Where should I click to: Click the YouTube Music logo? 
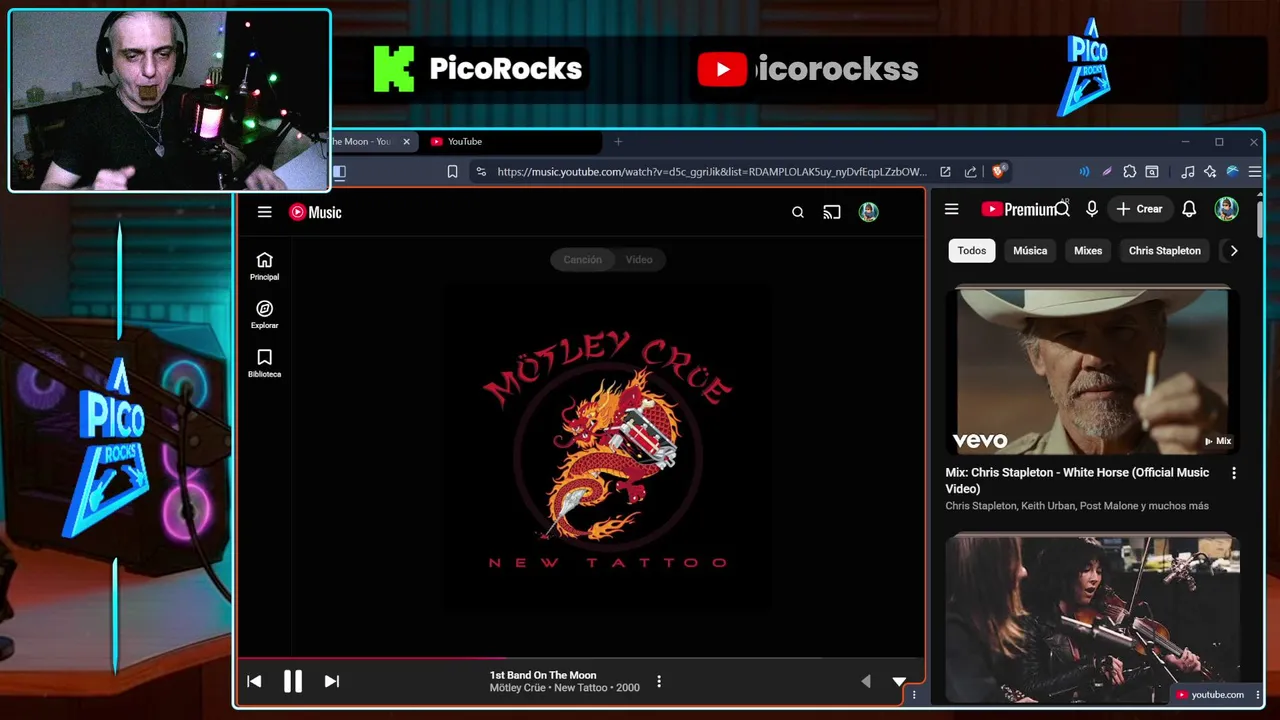tap(315, 212)
